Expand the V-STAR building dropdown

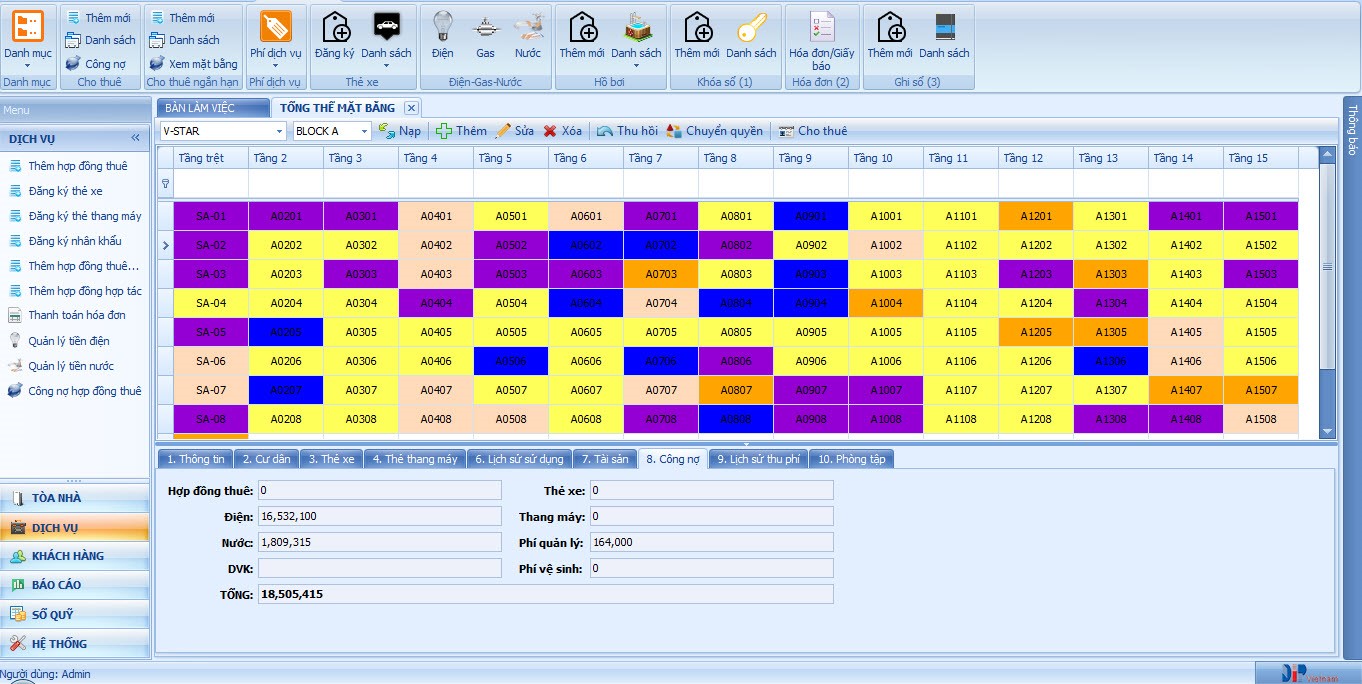[279, 131]
